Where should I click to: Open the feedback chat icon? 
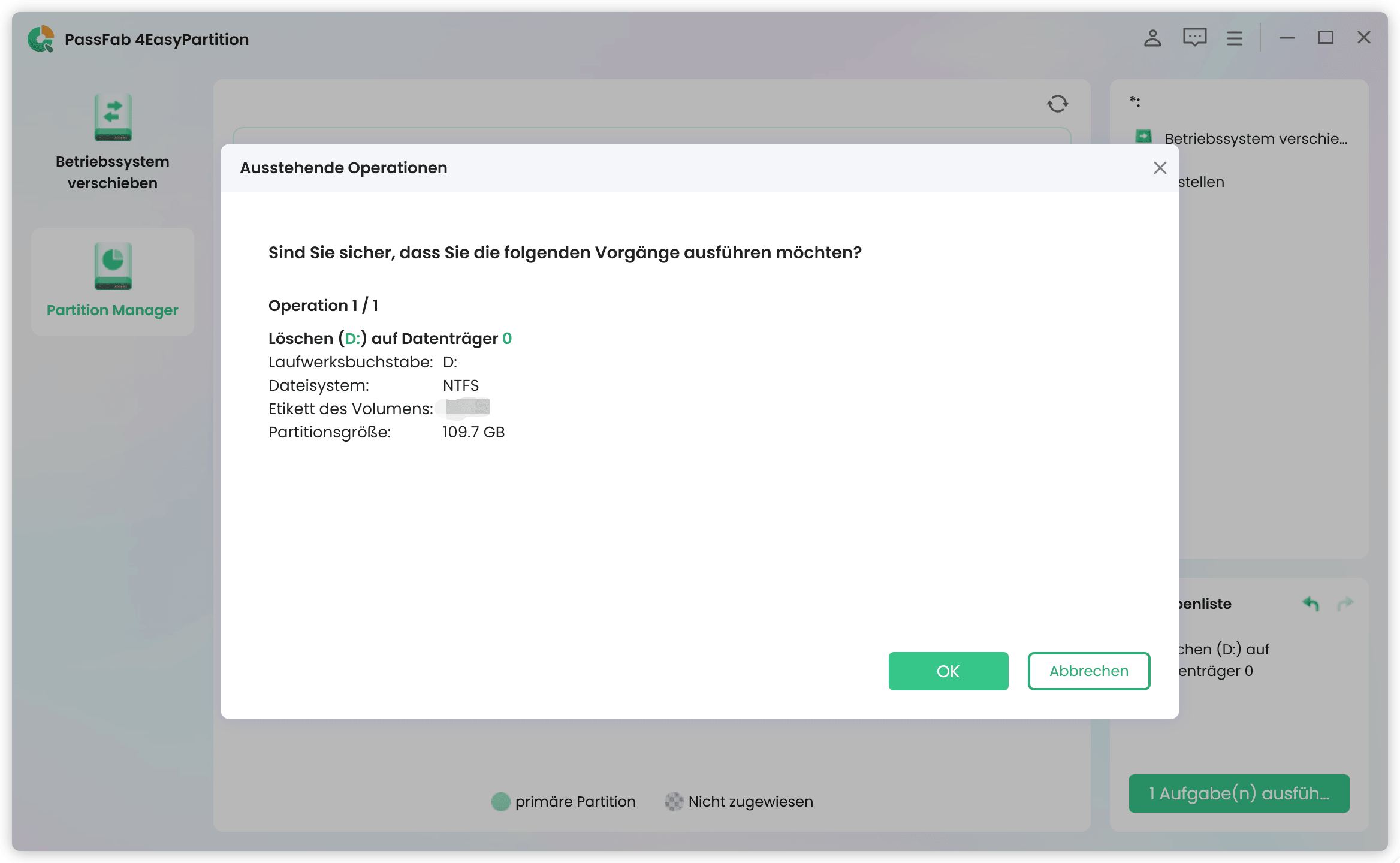point(1194,38)
